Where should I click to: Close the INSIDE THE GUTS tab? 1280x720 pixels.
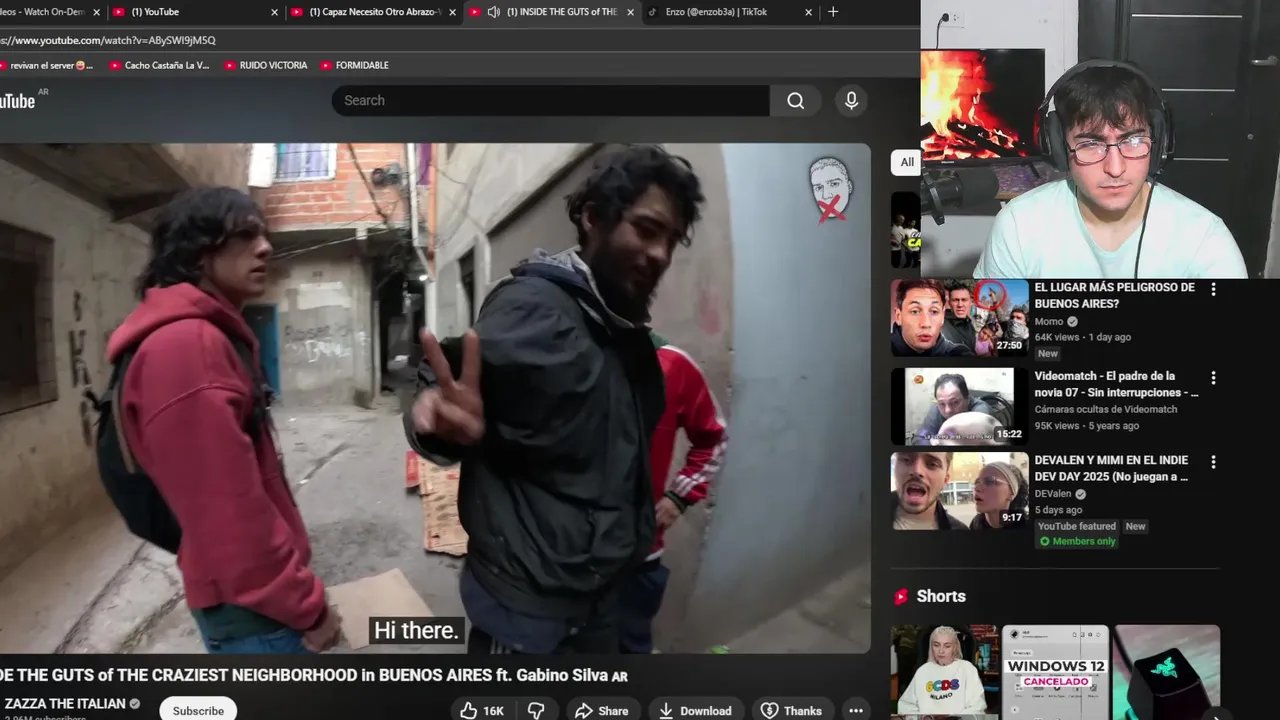630,12
